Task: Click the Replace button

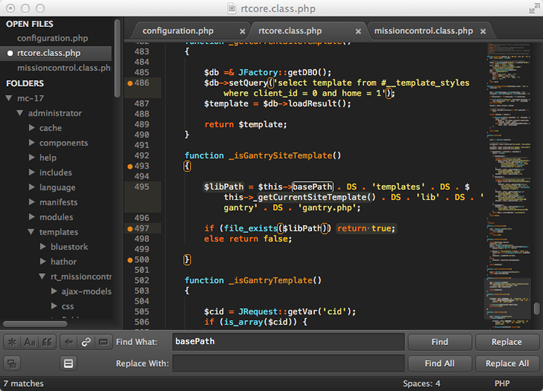Action: pos(507,342)
